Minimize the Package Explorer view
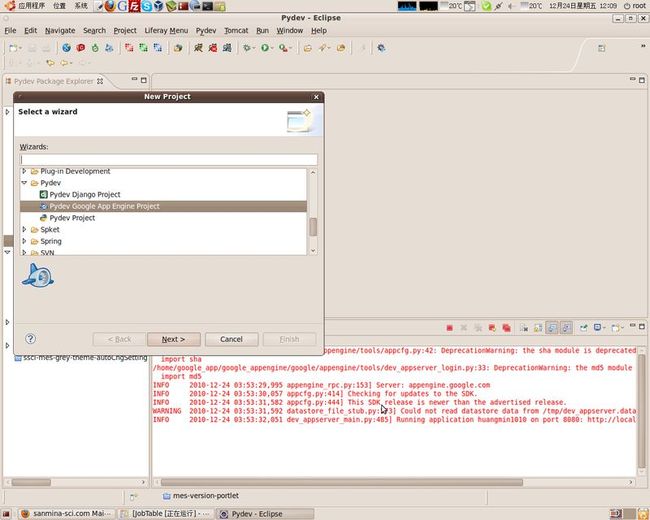Viewport: 650px width, 520px height. [134, 79]
